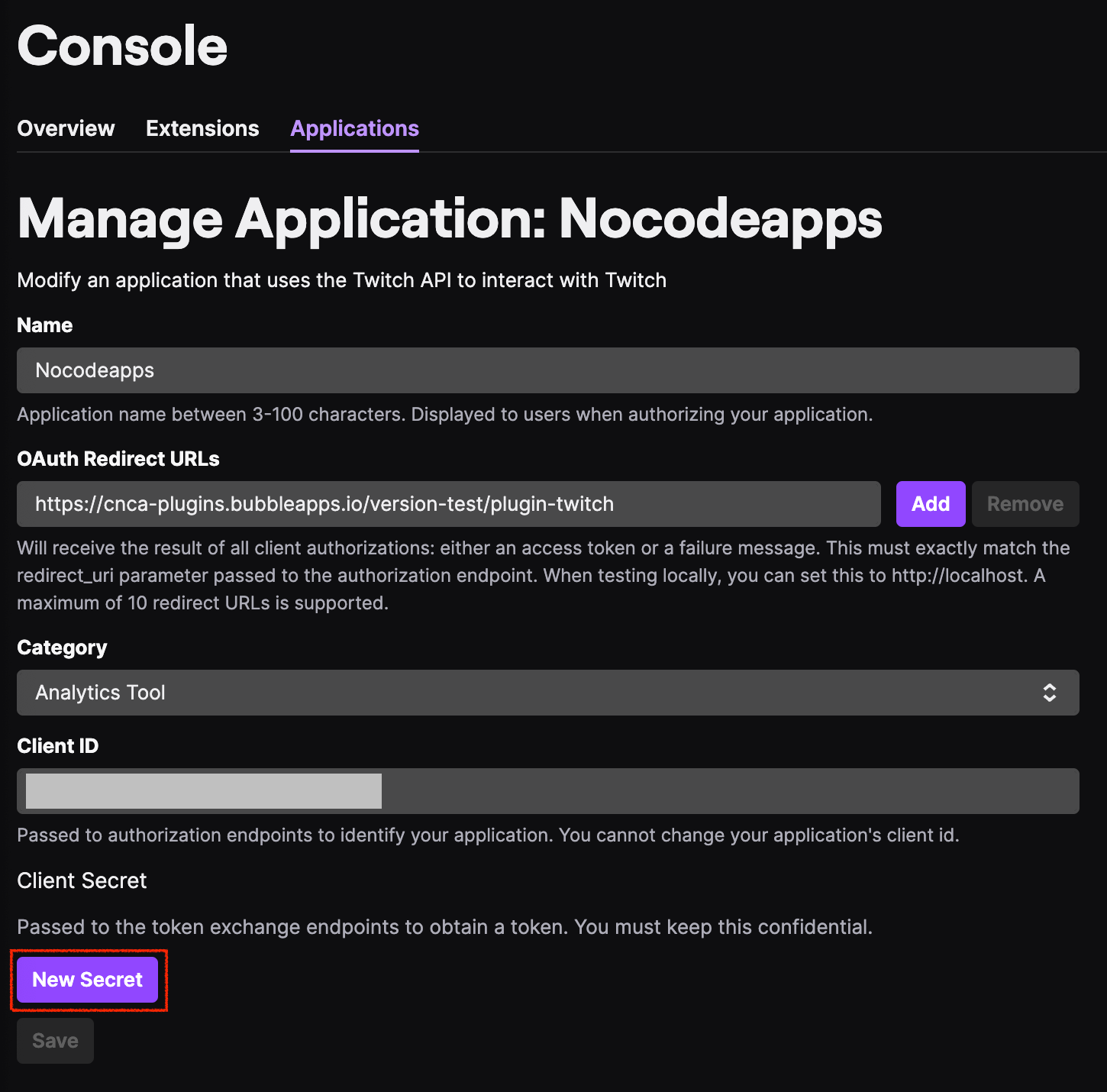Click the Name field label
Viewport: 1107px width, 1092px height.
pyautogui.click(x=45, y=325)
